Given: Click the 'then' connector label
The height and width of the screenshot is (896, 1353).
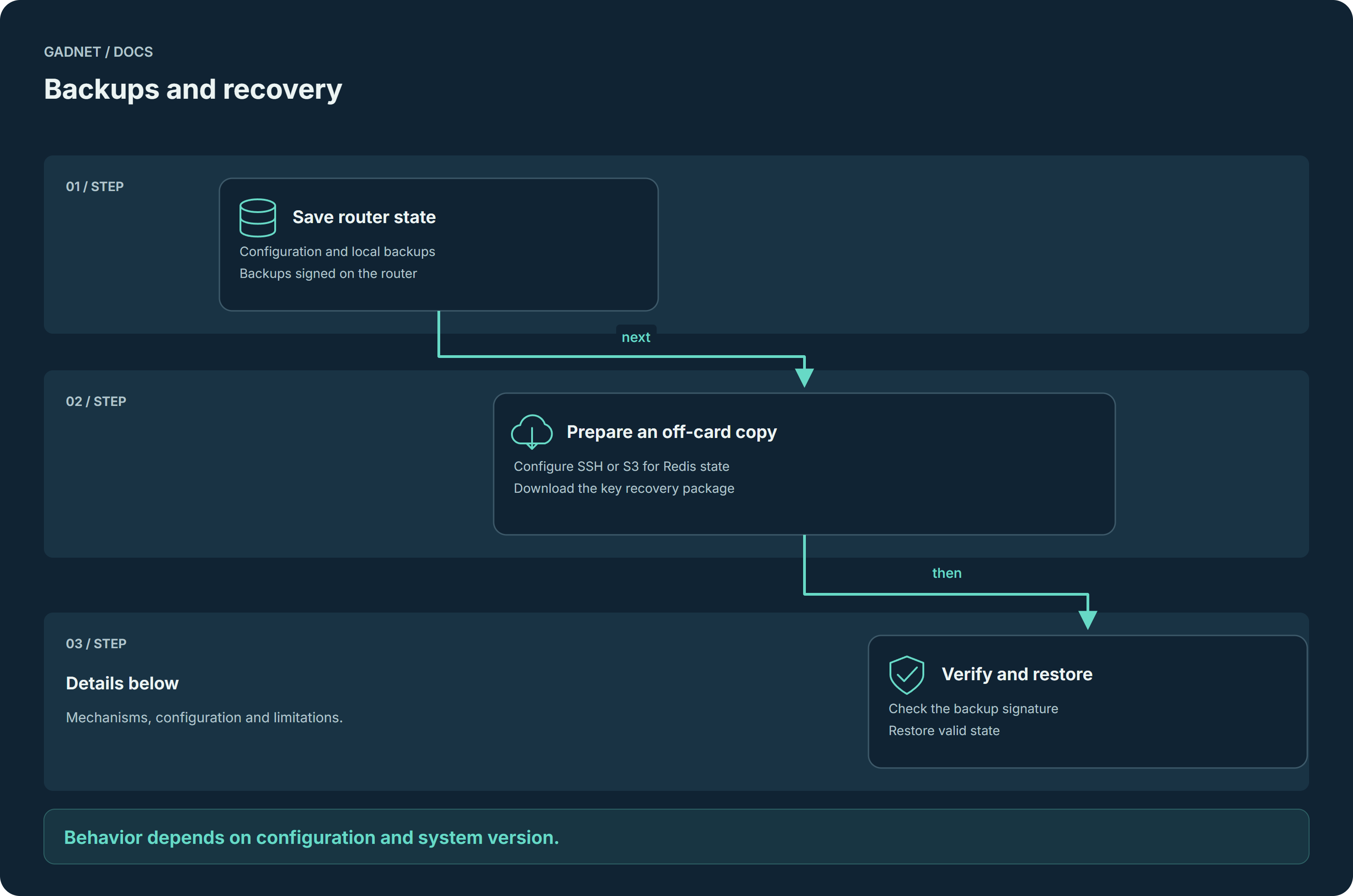Looking at the screenshot, I should [x=947, y=573].
